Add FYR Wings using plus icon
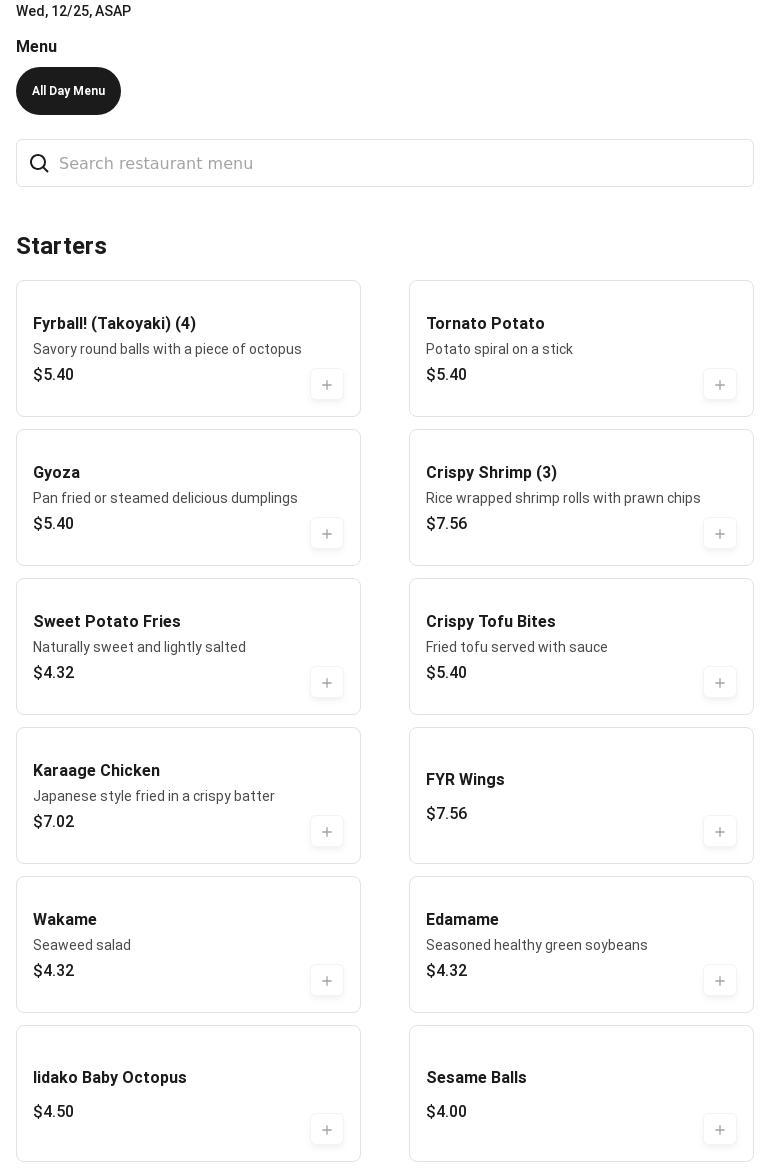This screenshot has width=770, height=1168. (719, 832)
